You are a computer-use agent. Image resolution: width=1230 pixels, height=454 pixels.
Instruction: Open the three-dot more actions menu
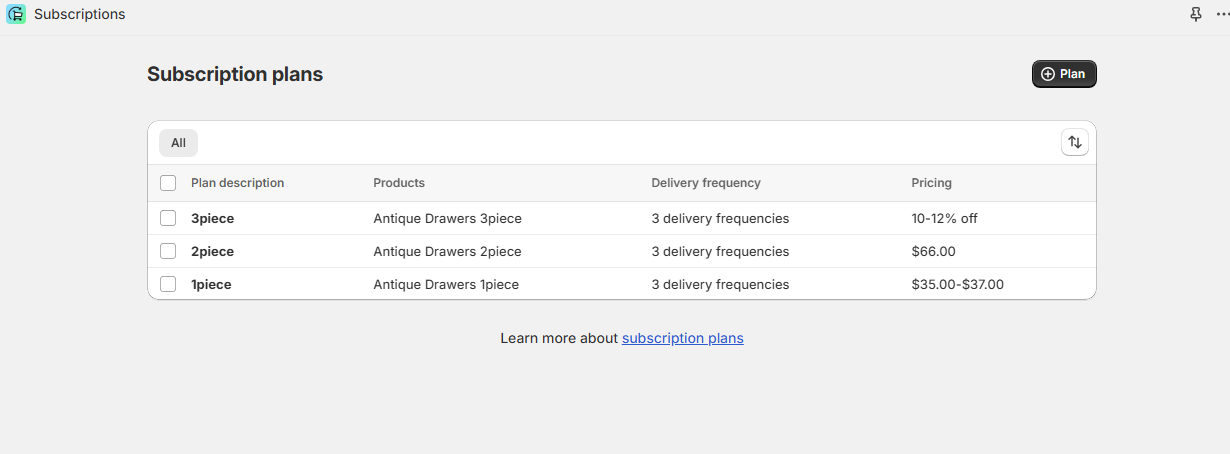(x=1221, y=15)
